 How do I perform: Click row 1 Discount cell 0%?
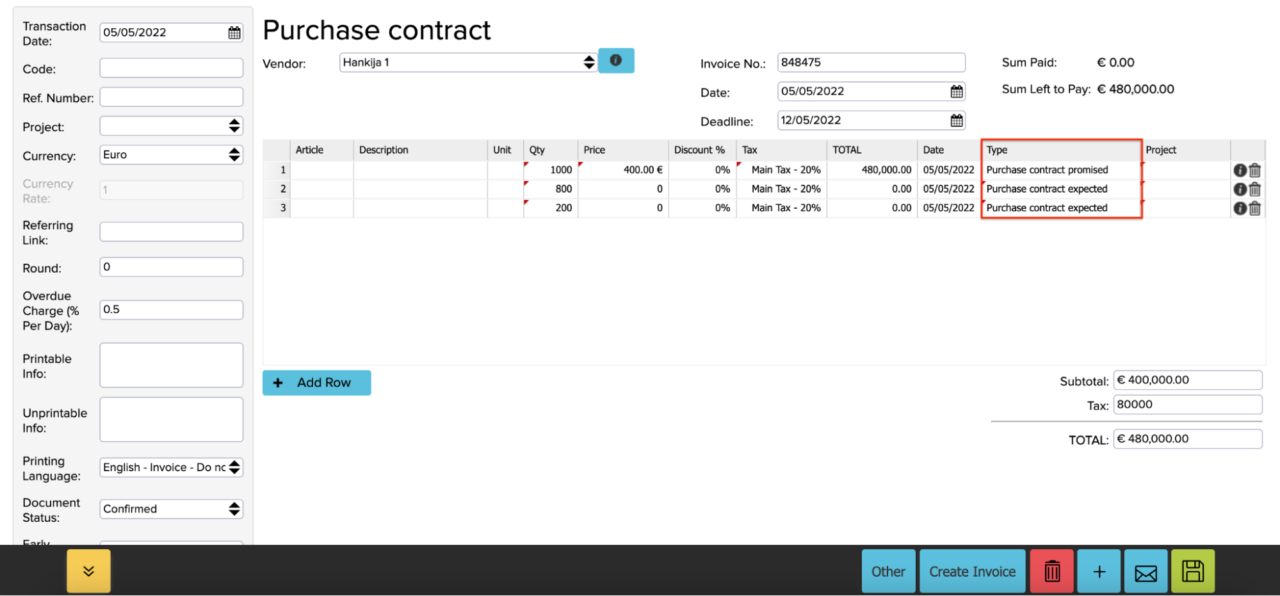tap(702, 170)
